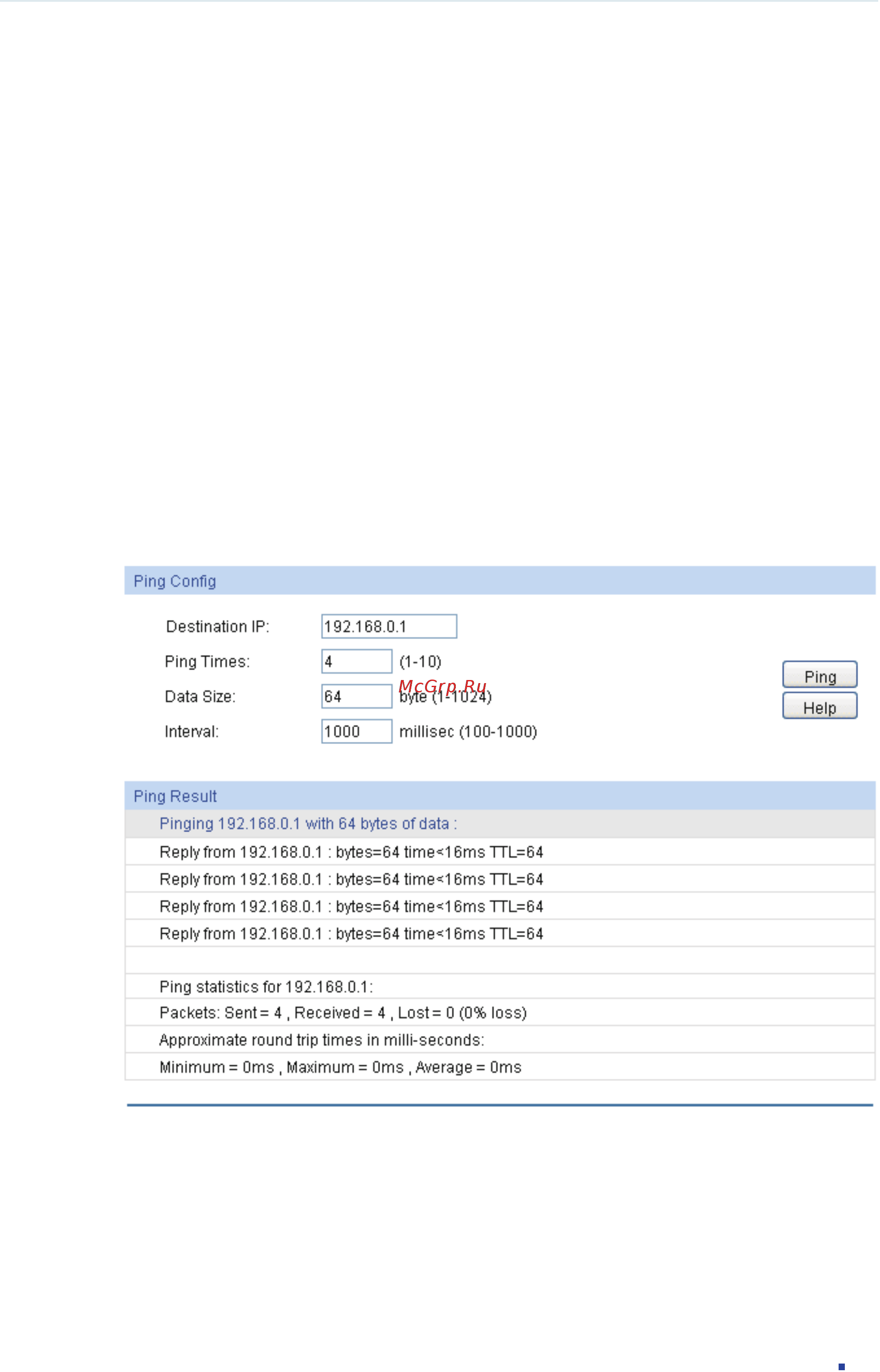The height and width of the screenshot is (1372, 880).
Task: Activate the Interval input field
Action: pos(357,732)
